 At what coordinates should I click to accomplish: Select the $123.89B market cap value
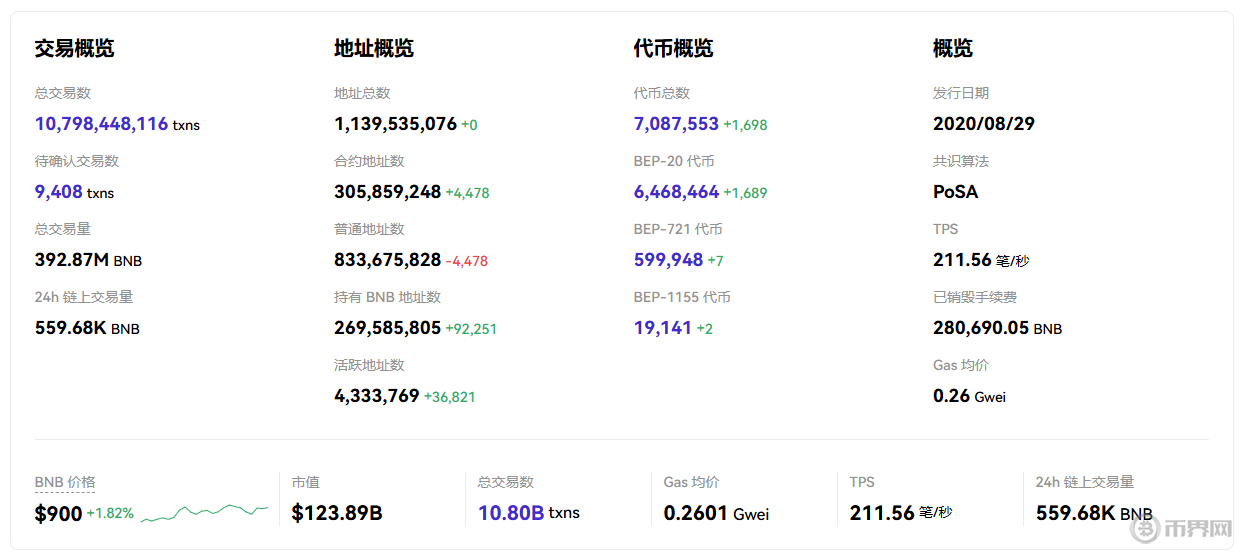tap(337, 514)
